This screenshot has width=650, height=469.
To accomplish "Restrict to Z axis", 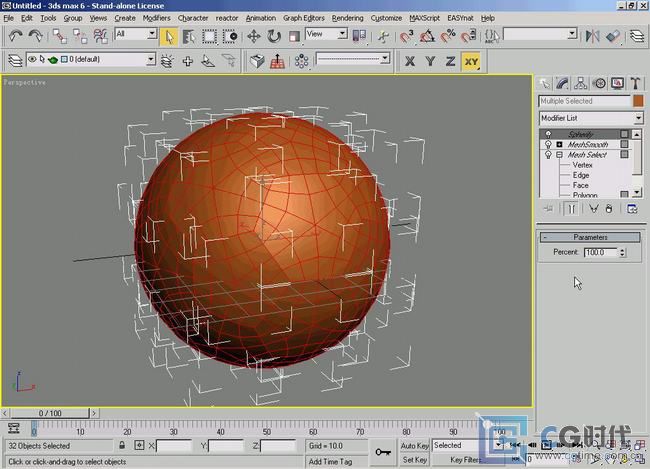I will [451, 61].
